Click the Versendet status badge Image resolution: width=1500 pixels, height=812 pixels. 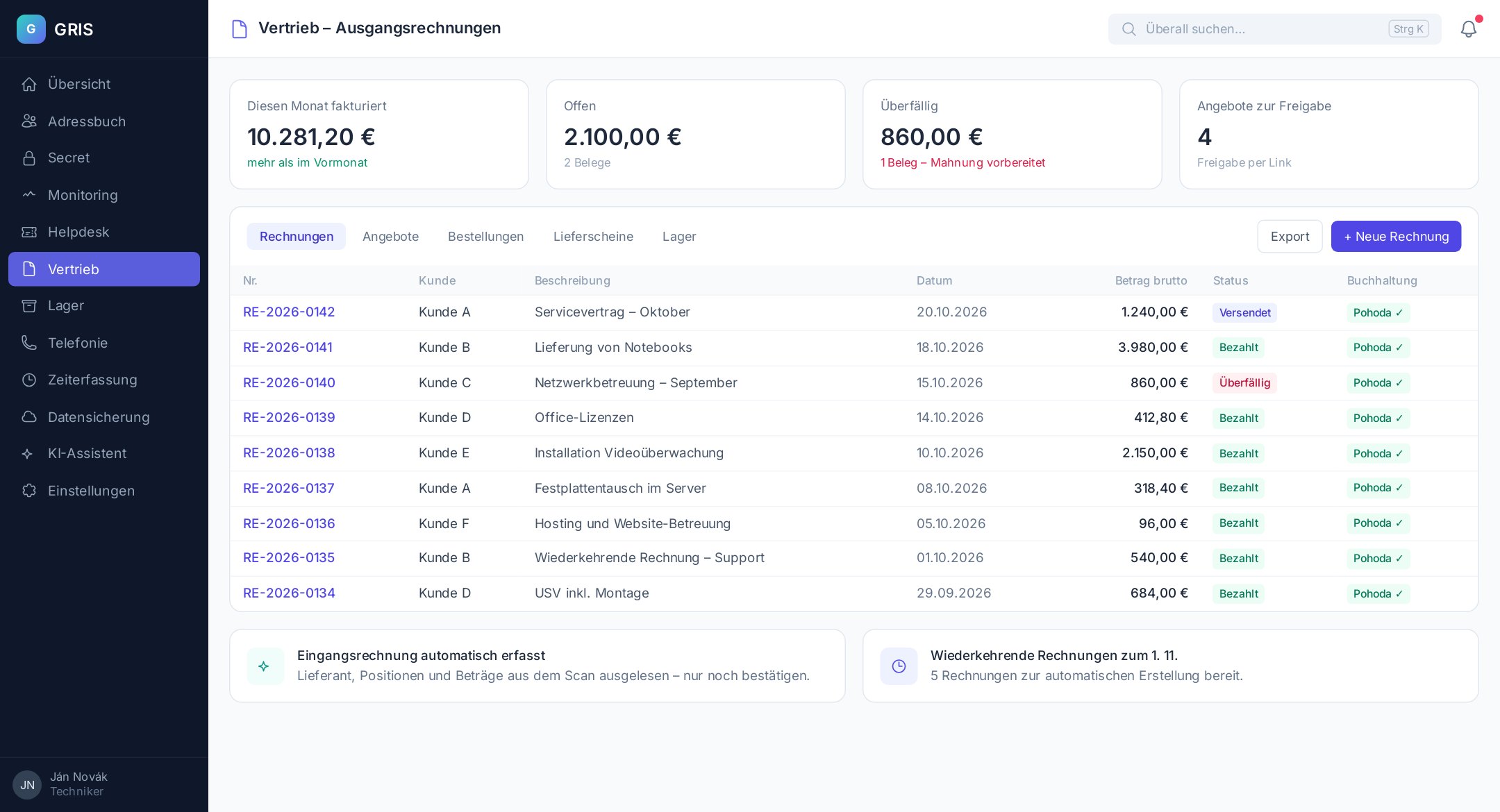(1244, 313)
